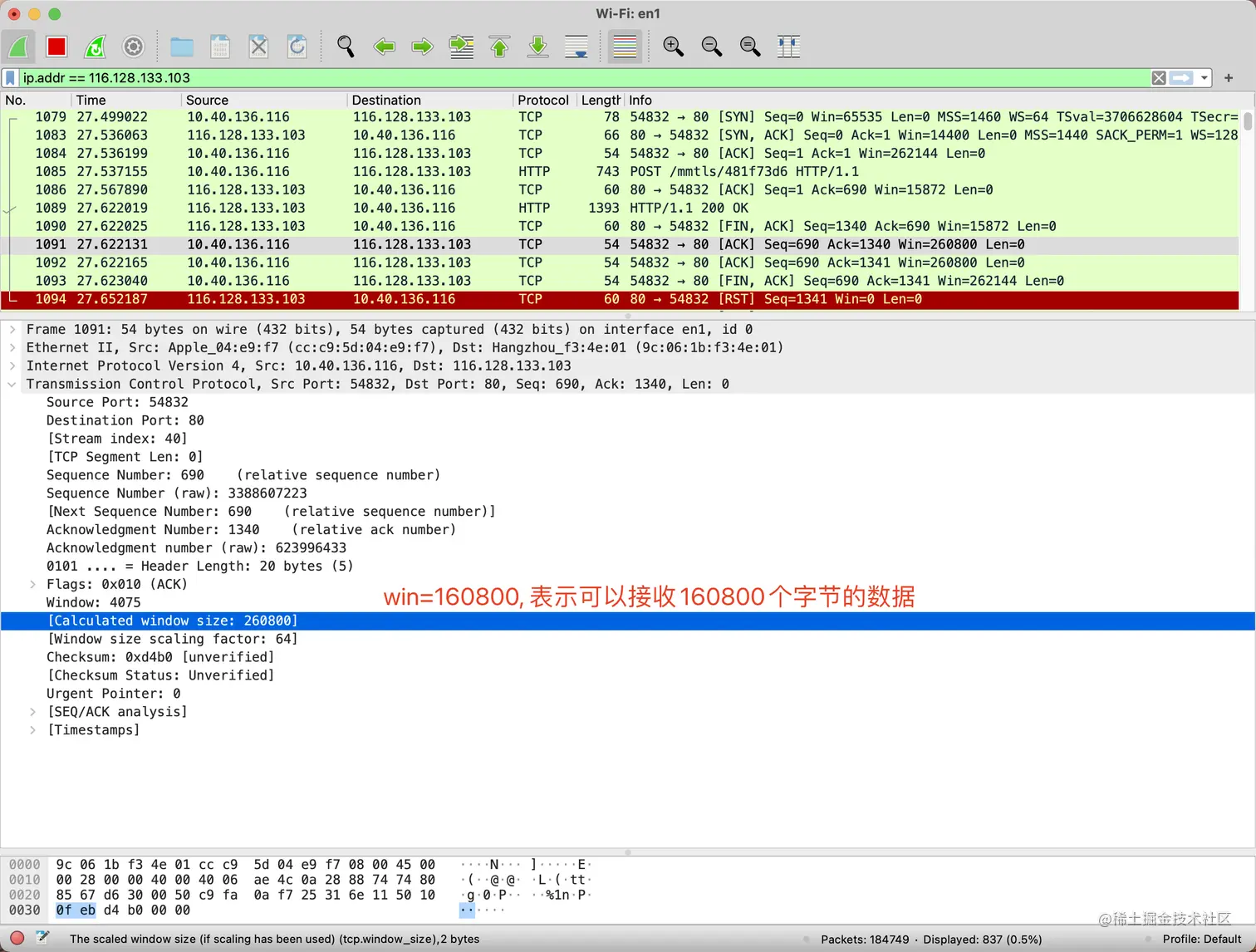Sort by Destination column header
The height and width of the screenshot is (952, 1256).
point(430,100)
